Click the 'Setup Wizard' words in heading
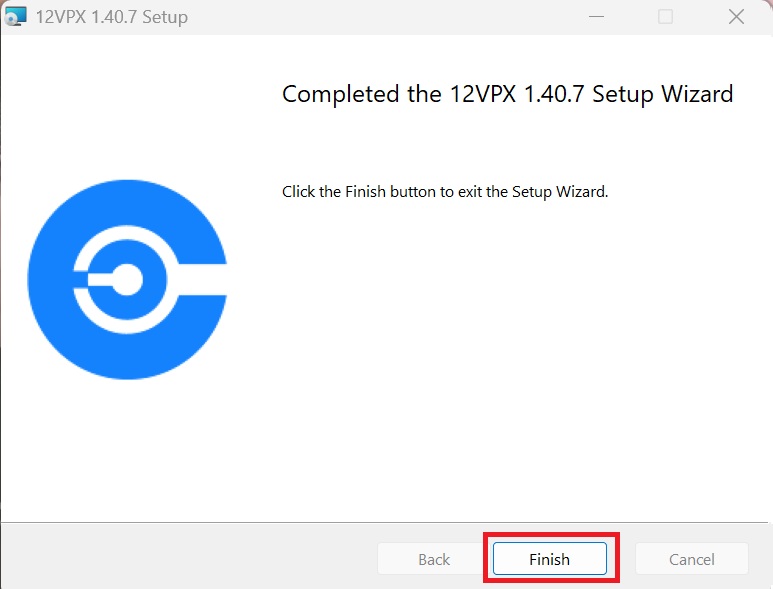Viewport: 773px width, 589px height. pyautogui.click(x=663, y=94)
